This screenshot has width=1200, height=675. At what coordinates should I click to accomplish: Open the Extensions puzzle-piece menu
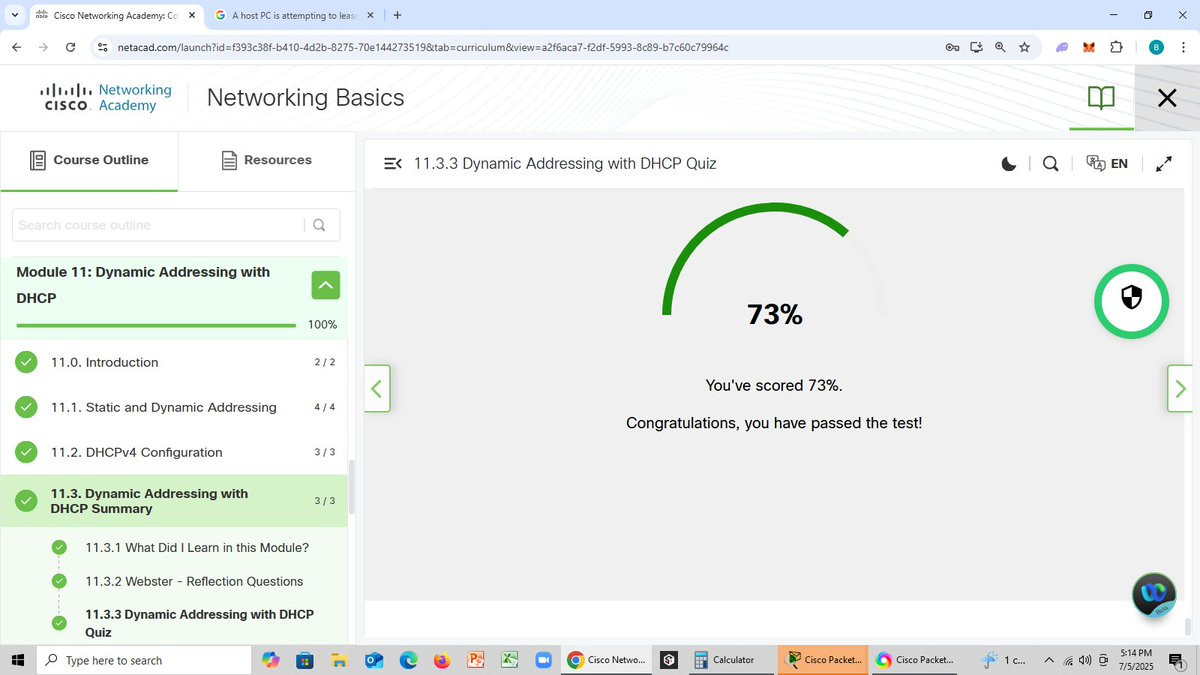click(x=1117, y=47)
